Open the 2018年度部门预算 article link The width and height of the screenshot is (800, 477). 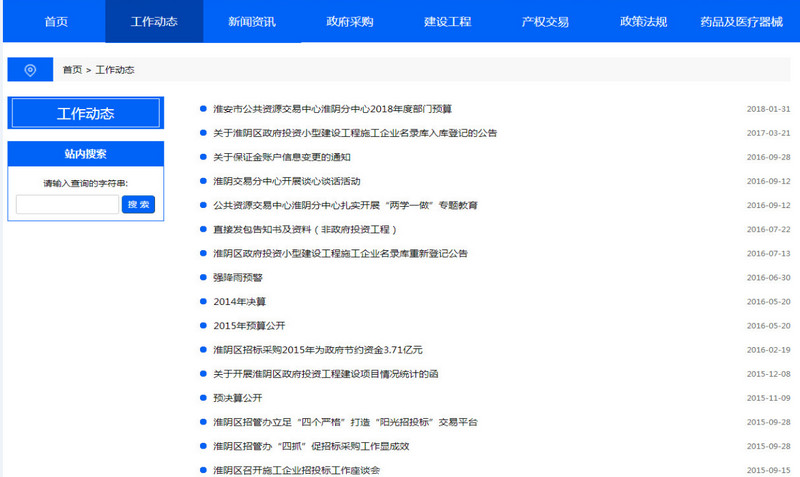[x=332, y=109]
